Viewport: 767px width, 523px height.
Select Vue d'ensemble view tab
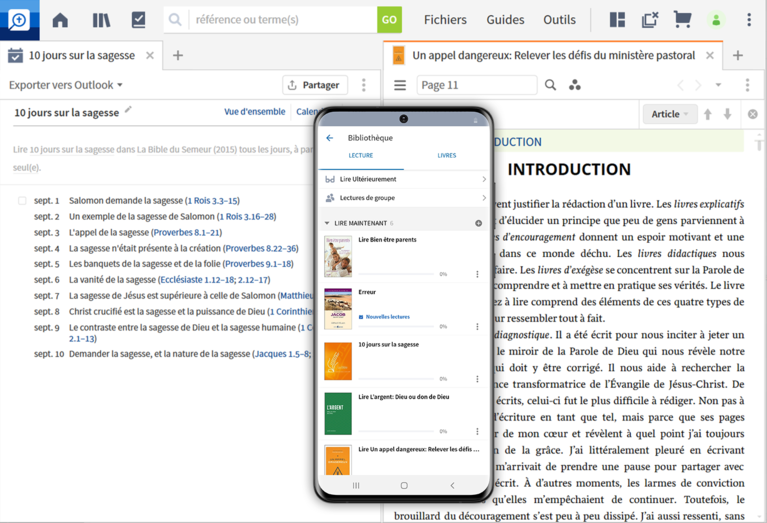click(x=254, y=112)
